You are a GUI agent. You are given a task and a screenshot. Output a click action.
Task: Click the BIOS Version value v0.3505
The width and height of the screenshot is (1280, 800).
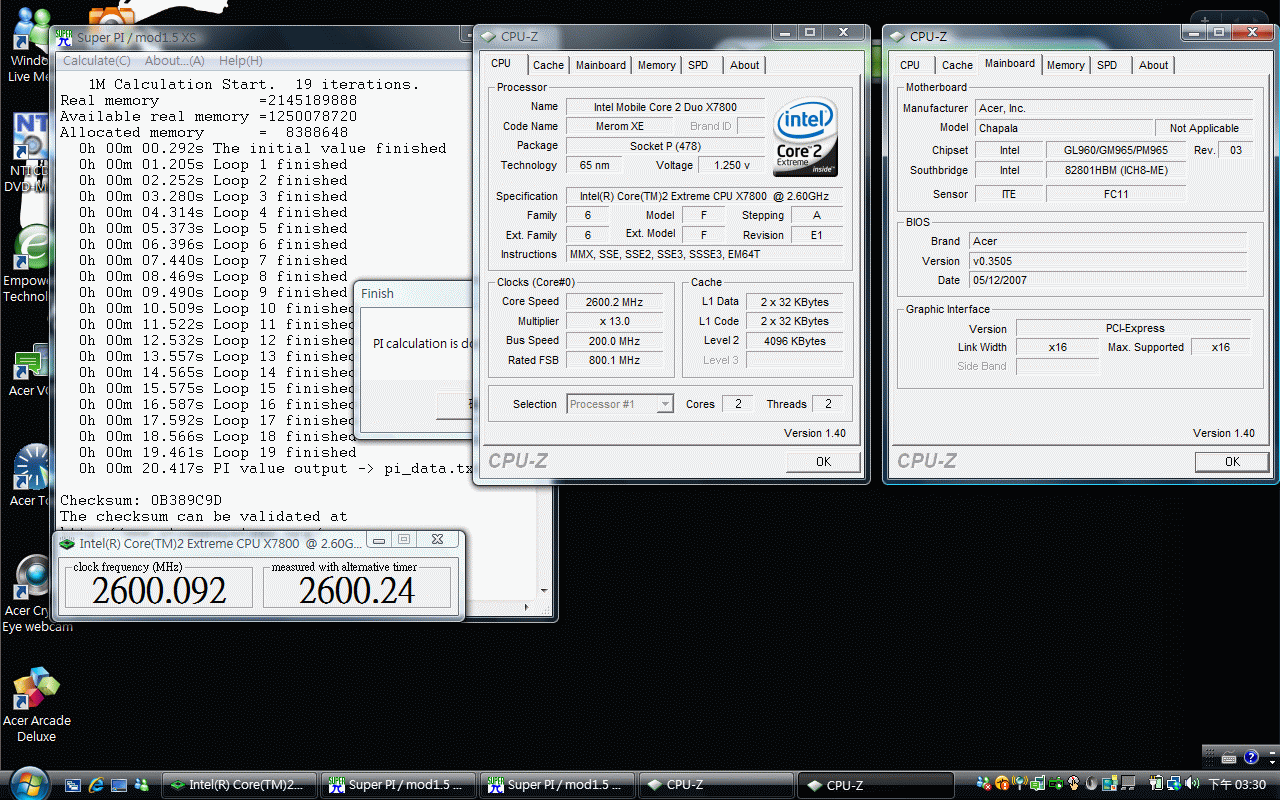1109,261
